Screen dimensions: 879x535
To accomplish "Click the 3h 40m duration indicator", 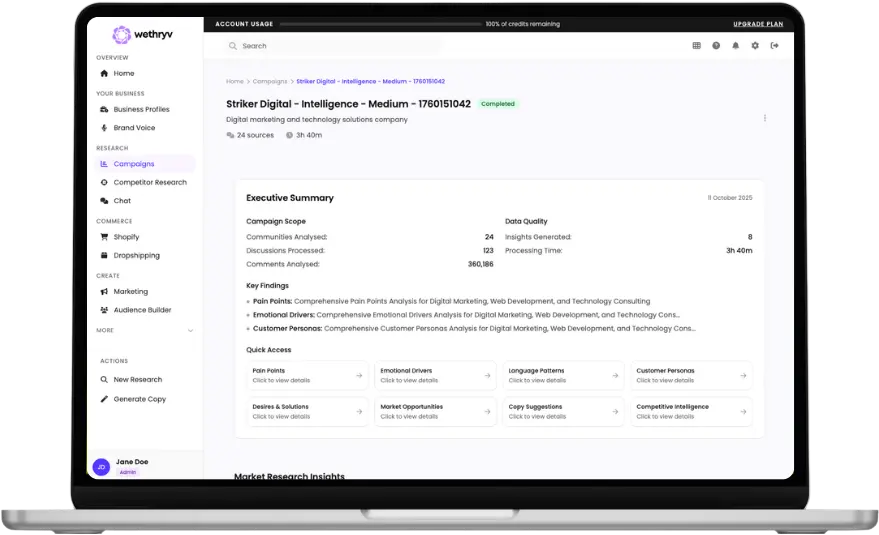I will tap(304, 135).
